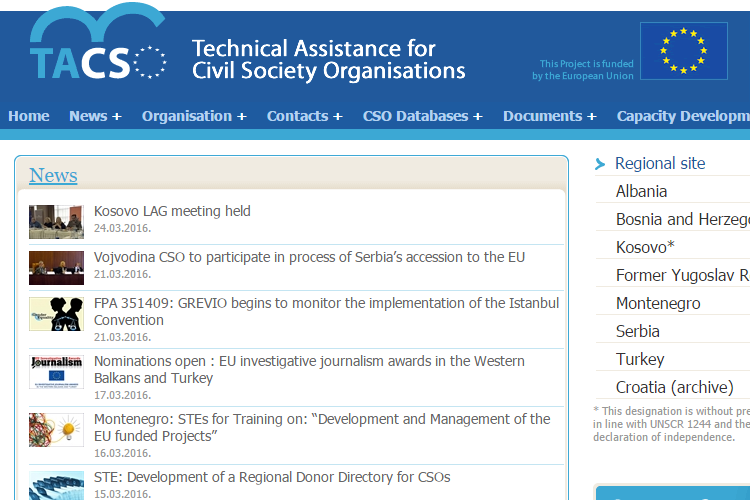Click the GREVIO silhouettes thumbnail
This screenshot has height=500, width=750.
click(x=56, y=314)
